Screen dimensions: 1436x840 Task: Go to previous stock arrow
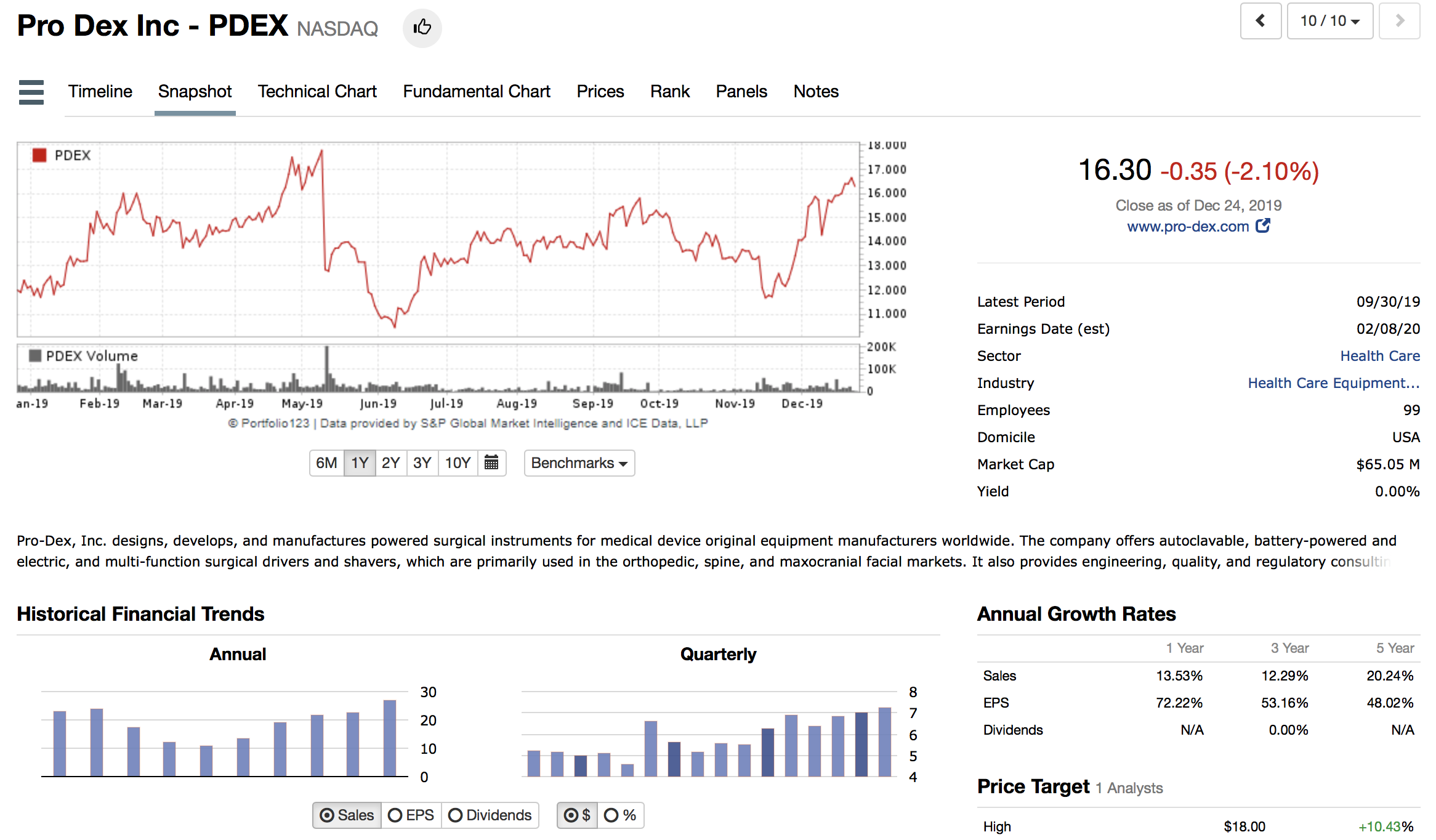pyautogui.click(x=1260, y=21)
